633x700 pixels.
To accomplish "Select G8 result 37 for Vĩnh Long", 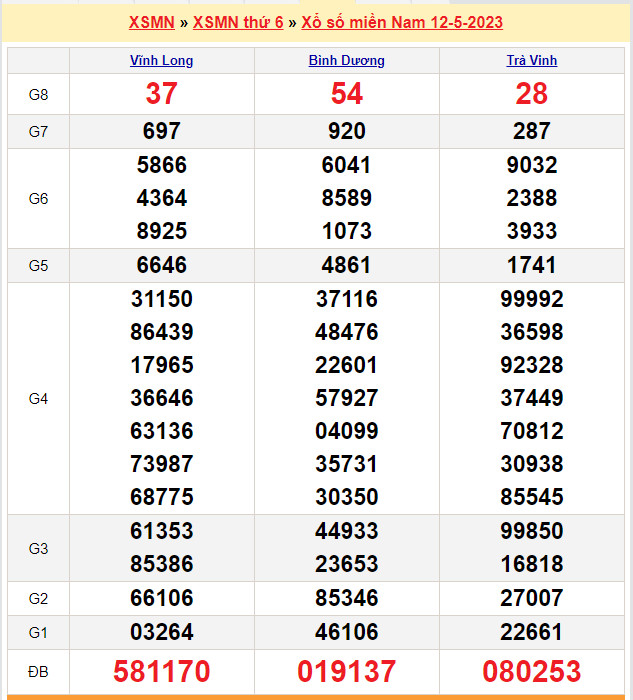I will 162,94.
